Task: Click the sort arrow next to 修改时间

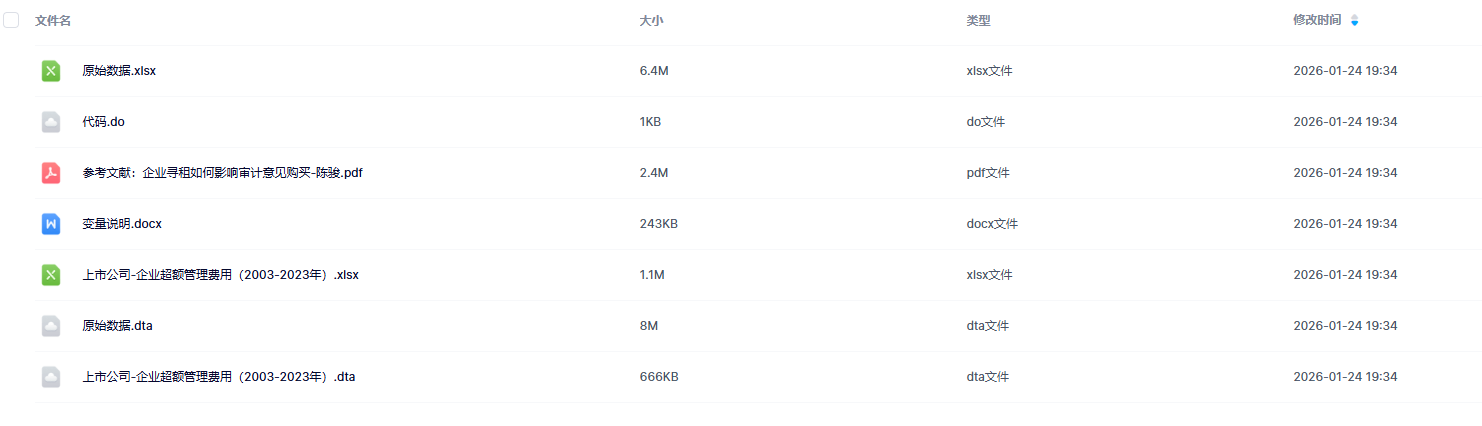Action: (x=1355, y=20)
